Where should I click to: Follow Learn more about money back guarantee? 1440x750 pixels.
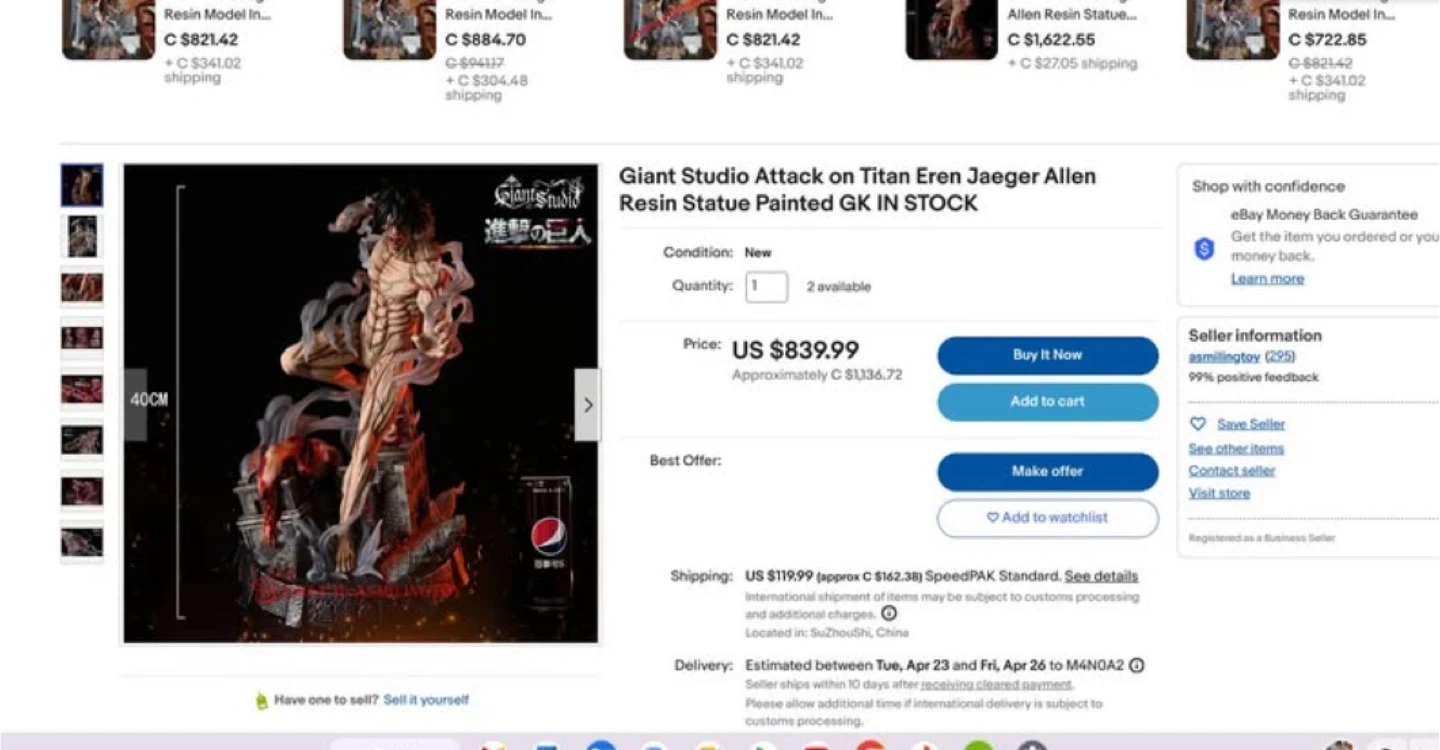1267,279
